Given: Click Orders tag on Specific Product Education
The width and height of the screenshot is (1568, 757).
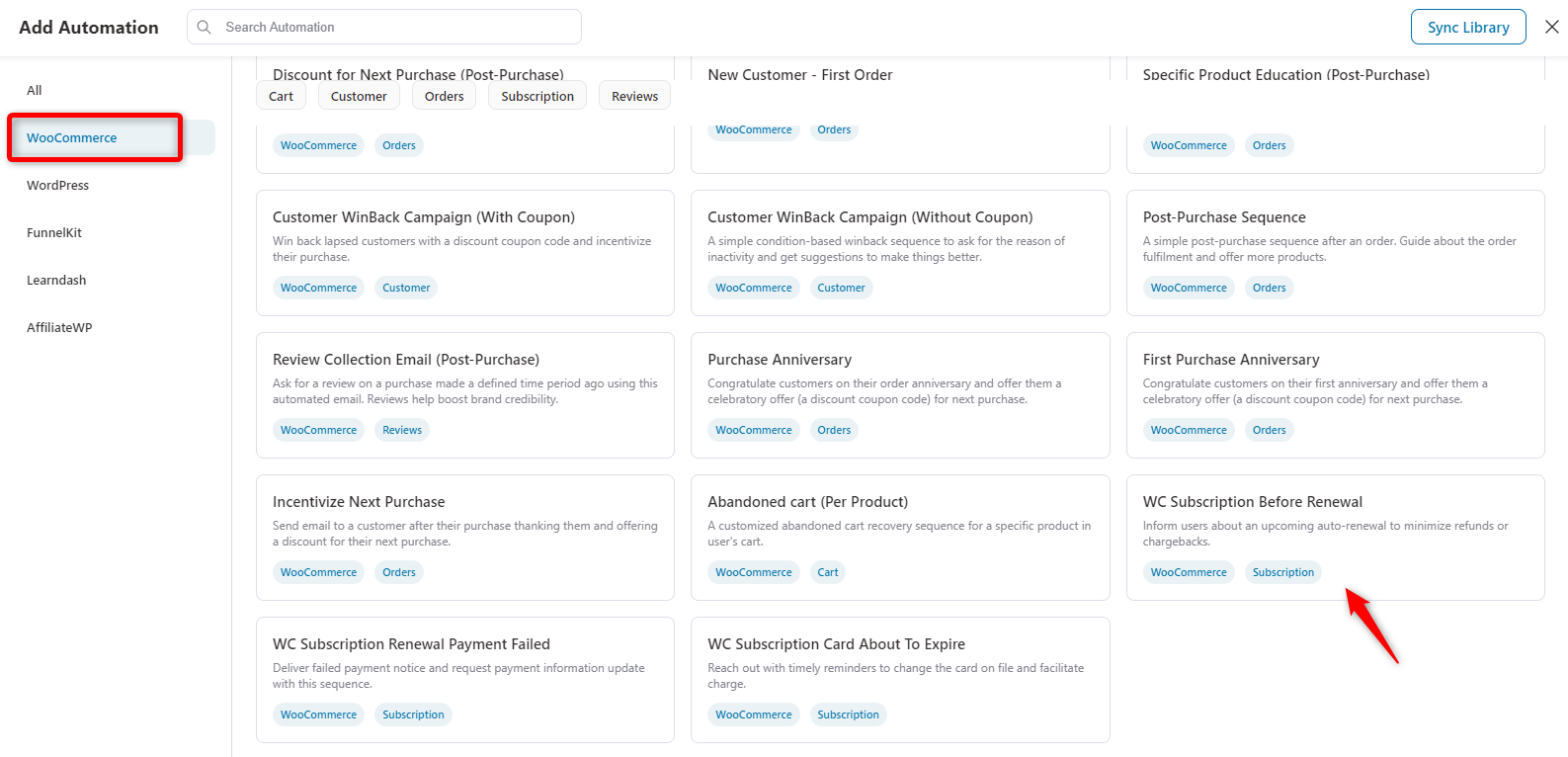Looking at the screenshot, I should (x=1269, y=145).
